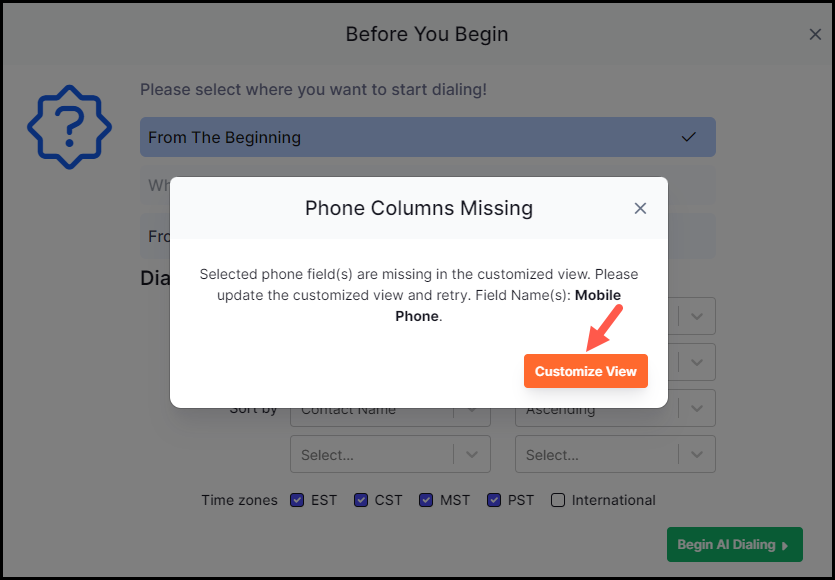Open the second left Select... dropdown
Screen dimensions: 835x580
[x=390, y=454]
